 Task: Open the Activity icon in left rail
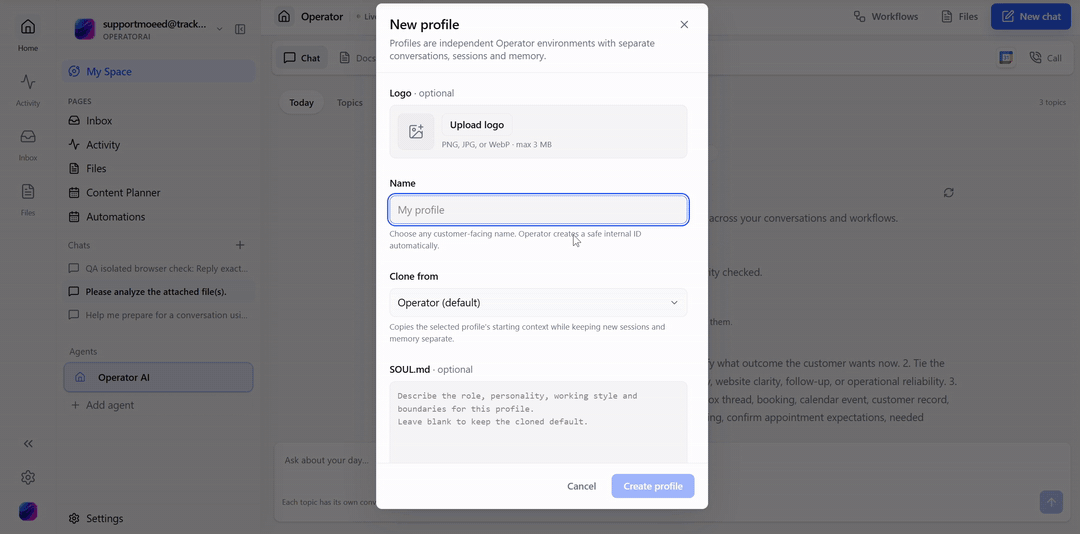click(28, 82)
